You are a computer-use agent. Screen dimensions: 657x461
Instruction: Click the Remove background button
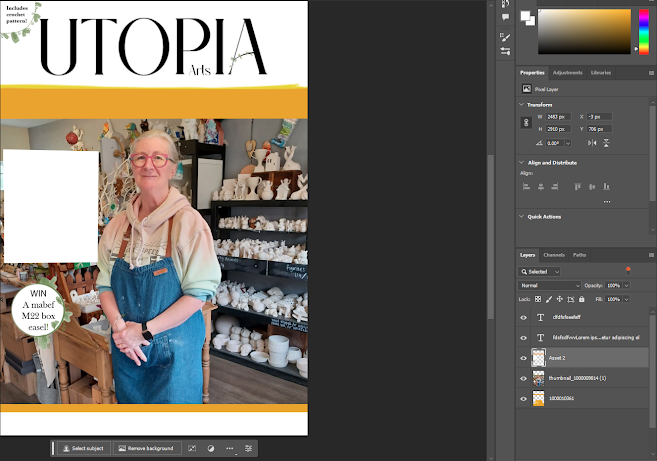(146, 448)
